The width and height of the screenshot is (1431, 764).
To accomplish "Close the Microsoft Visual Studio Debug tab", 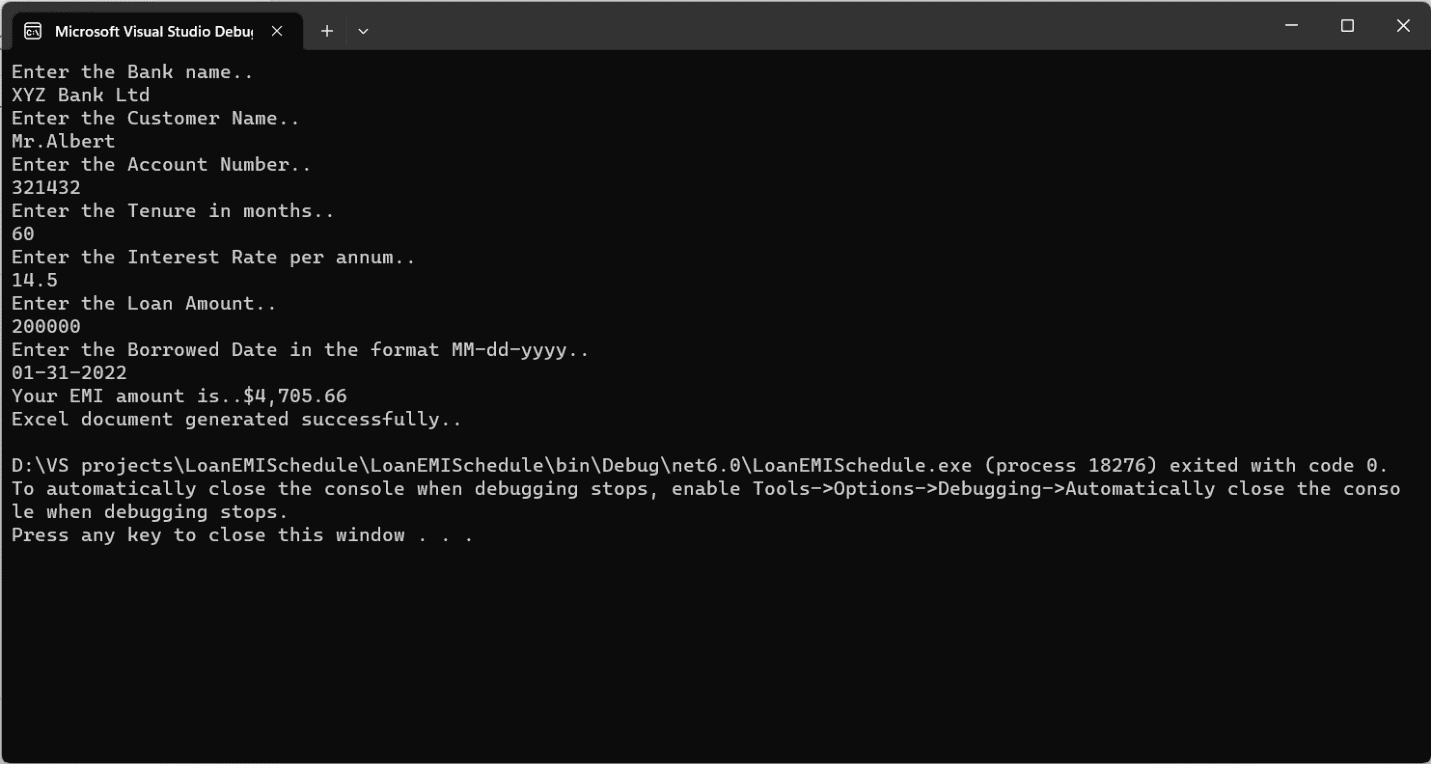I will (x=277, y=31).
